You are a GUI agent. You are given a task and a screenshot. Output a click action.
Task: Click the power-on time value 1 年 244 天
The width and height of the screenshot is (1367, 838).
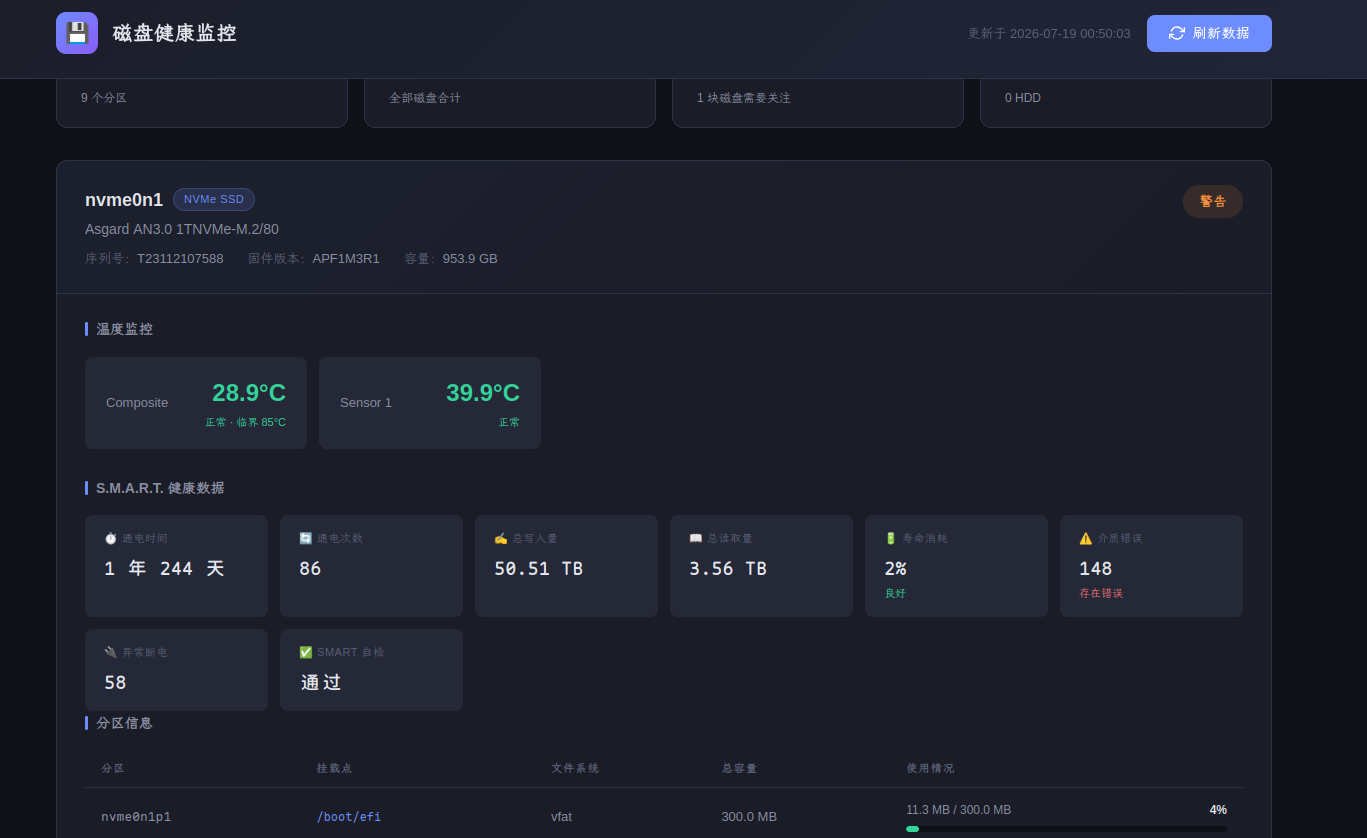pos(164,569)
